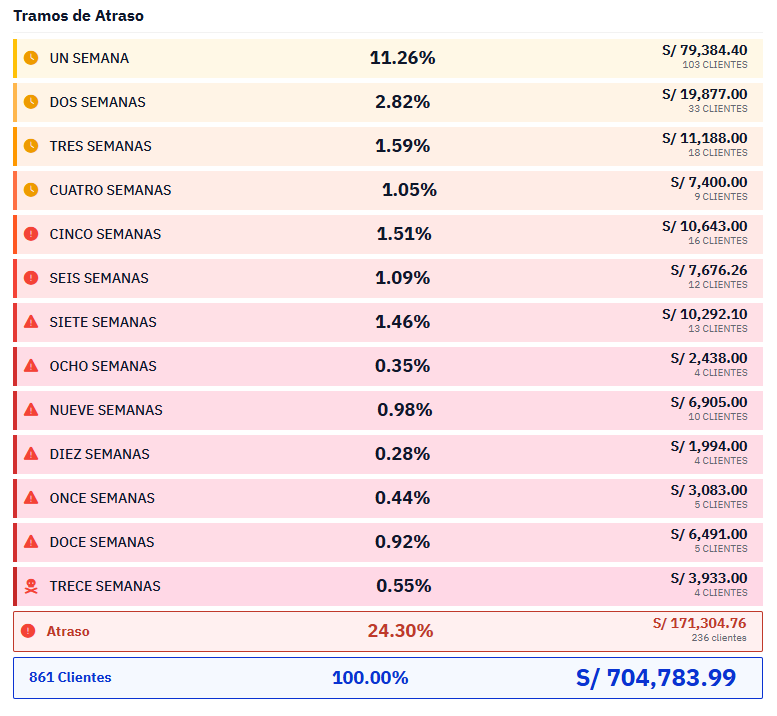The image size is (777, 716).
Task: Click the warning triangle icon beside SIETE SEMANAS
Action: point(31,322)
